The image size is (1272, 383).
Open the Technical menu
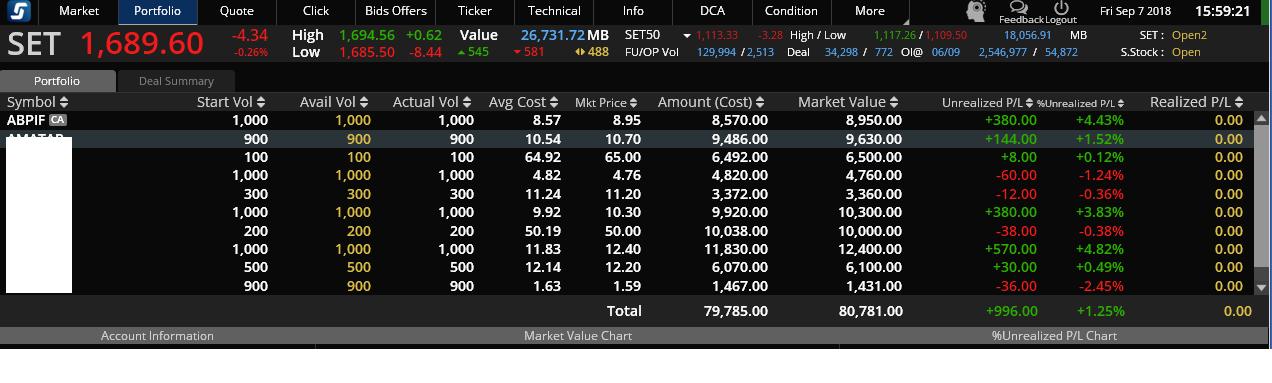pos(554,11)
